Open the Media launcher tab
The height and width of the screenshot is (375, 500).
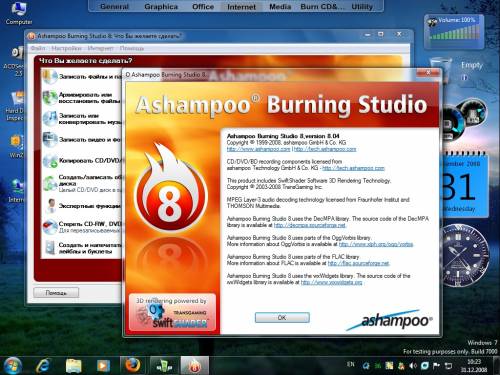(280, 7)
